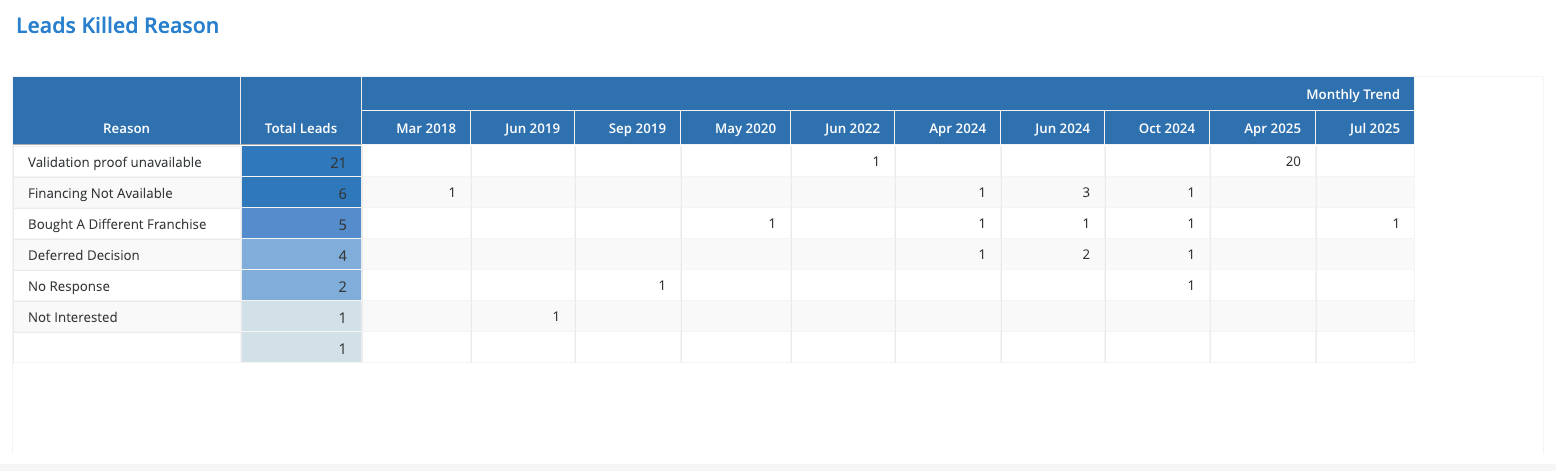Viewport: 1556px width, 471px height.
Task: Click Deferred Decision's 2 under Jun 2024
Action: 1085,255
